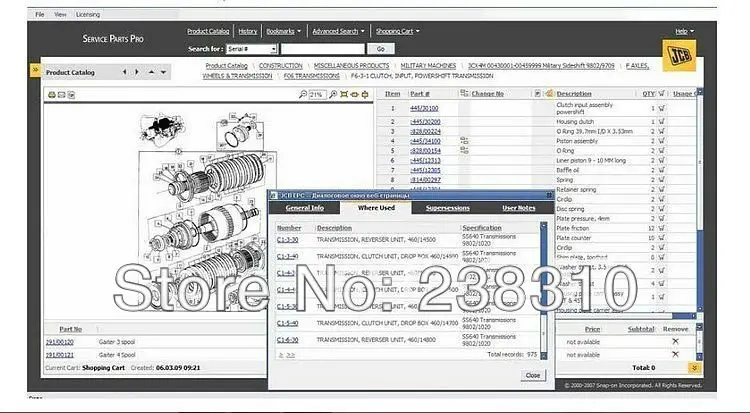Go back using the left arrow in Product Catalog
Screen dimensions: 750x413
pyautogui.click(x=124, y=72)
